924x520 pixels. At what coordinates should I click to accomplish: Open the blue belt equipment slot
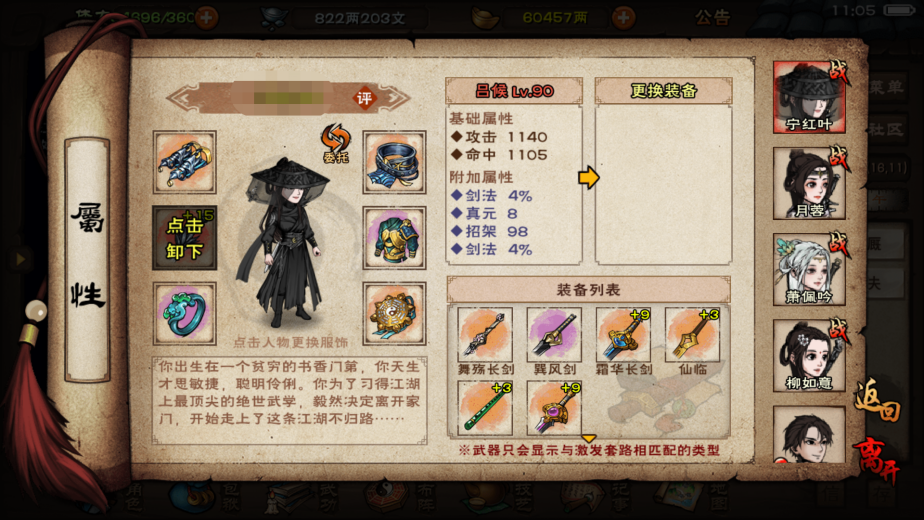(x=394, y=162)
